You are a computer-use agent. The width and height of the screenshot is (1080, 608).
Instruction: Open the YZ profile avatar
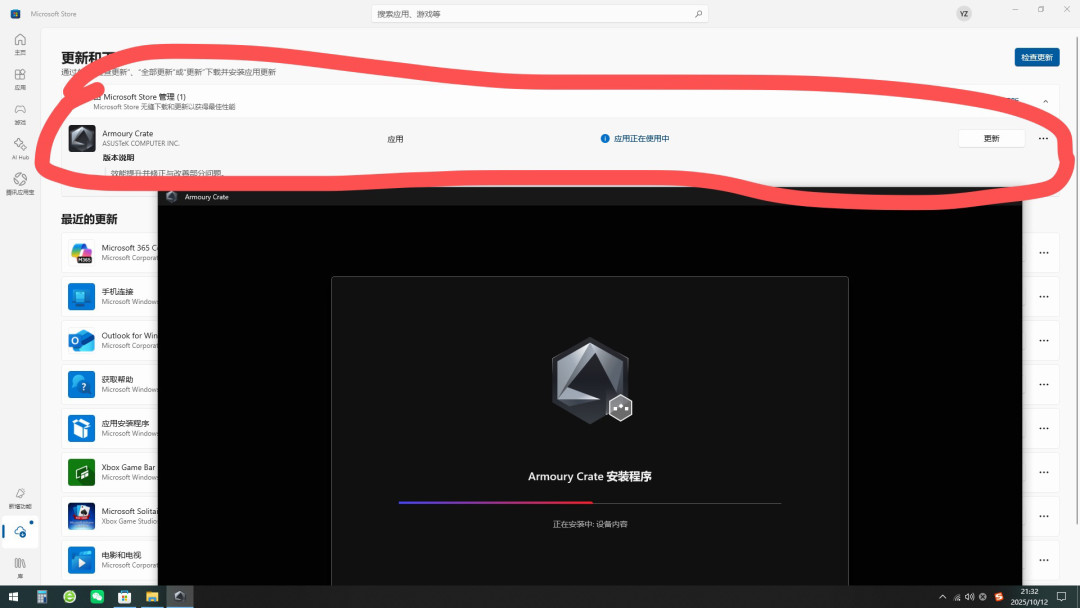[964, 14]
